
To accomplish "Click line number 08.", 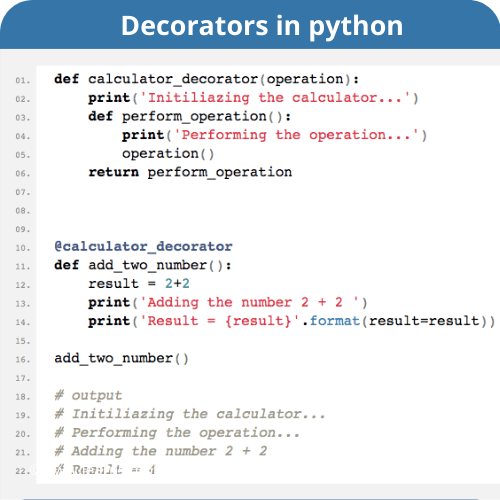I will 23,211.
